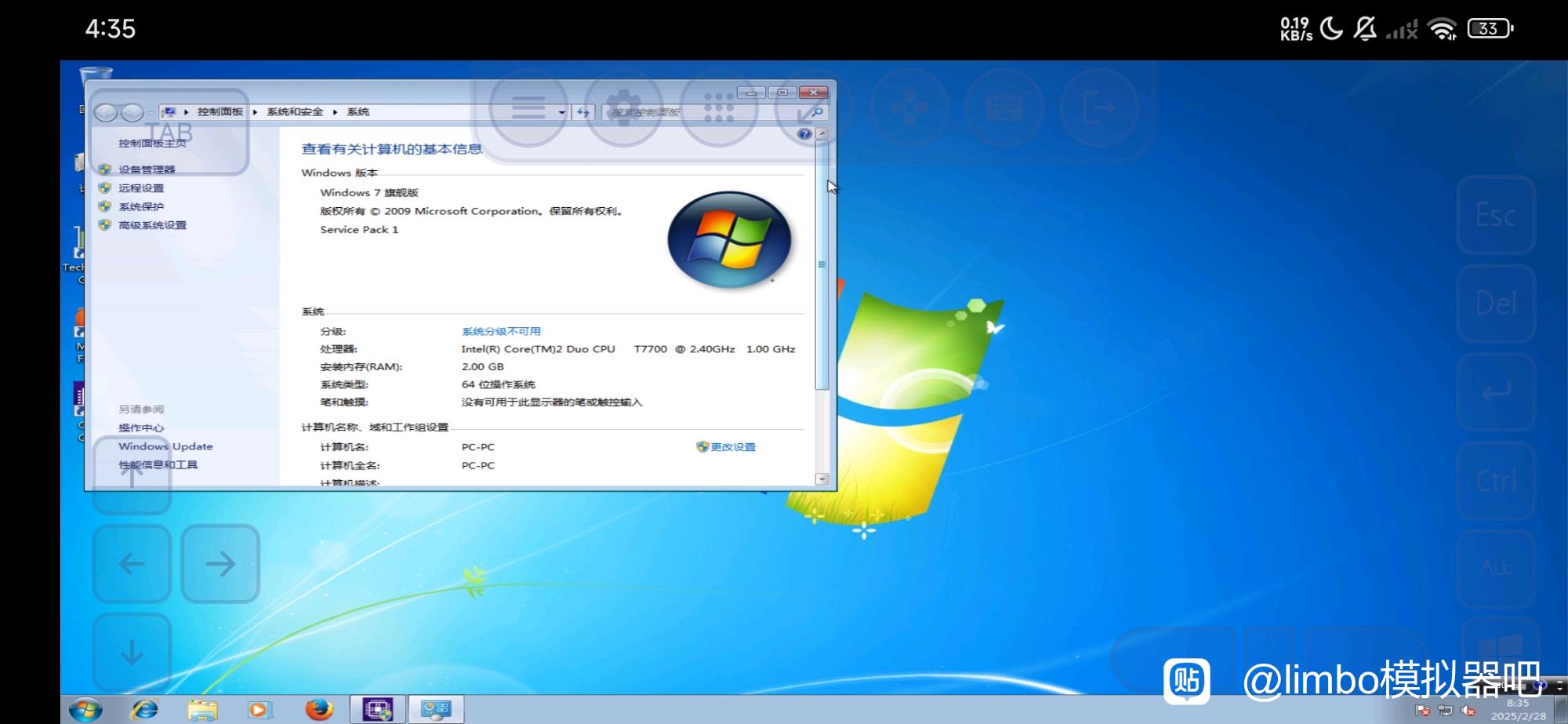The image size is (1568, 724).
Task: Click the vertical scrollbar thumb
Action: click(822, 265)
